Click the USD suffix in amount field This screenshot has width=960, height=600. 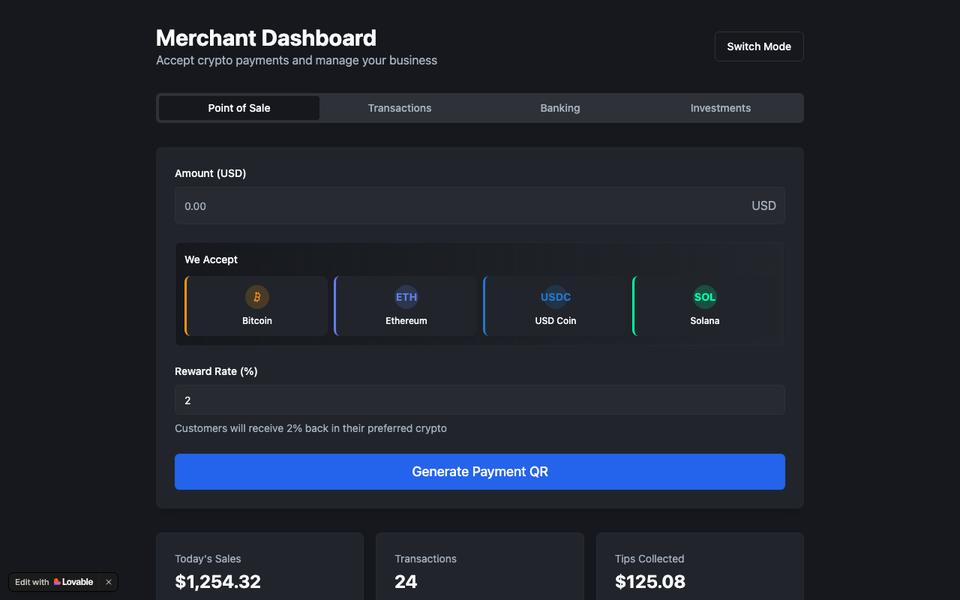click(763, 206)
